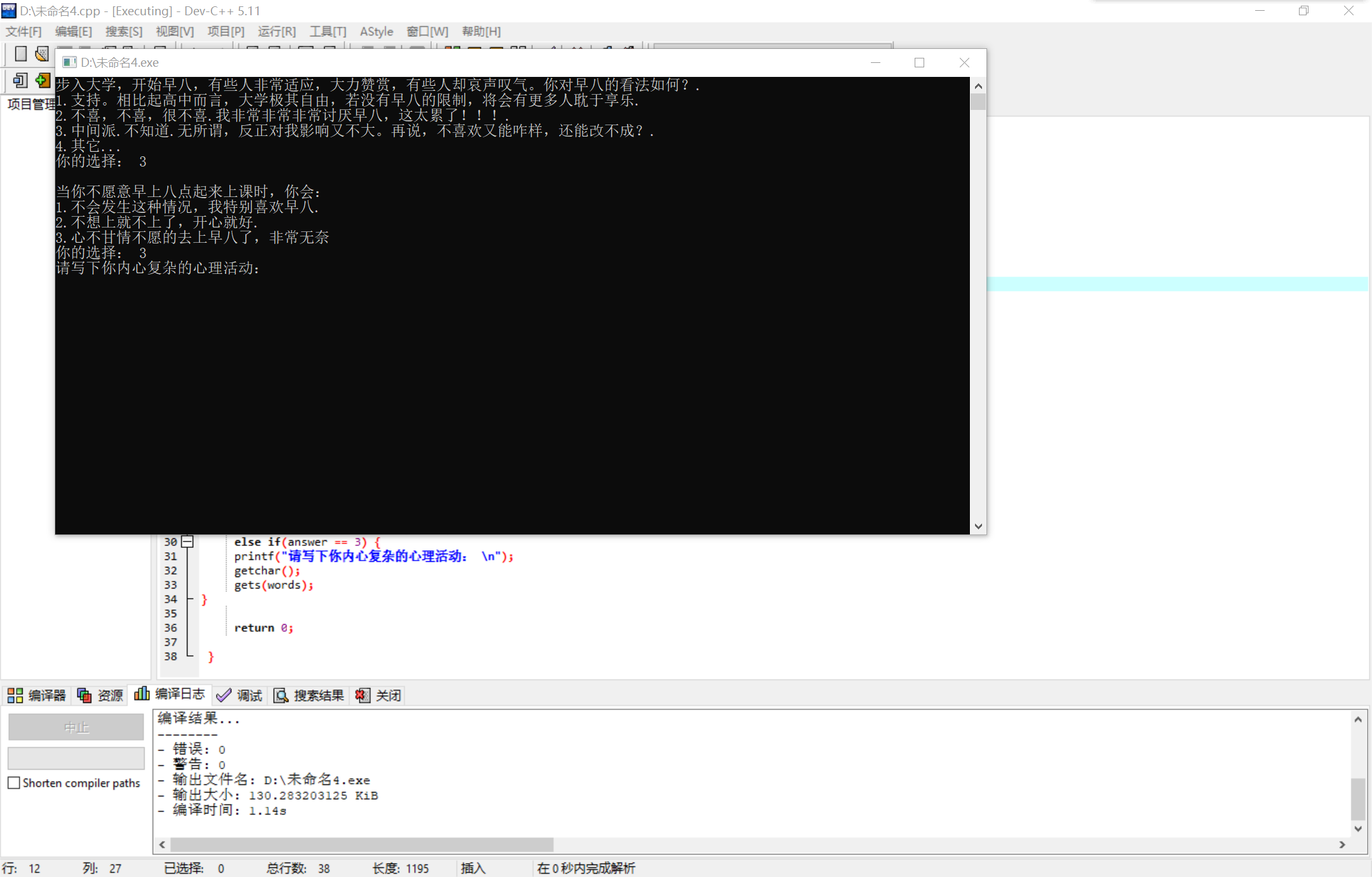Viewport: 1372px width, 877px height.
Task: Click console scrollbar up arrow
Action: coord(978,86)
